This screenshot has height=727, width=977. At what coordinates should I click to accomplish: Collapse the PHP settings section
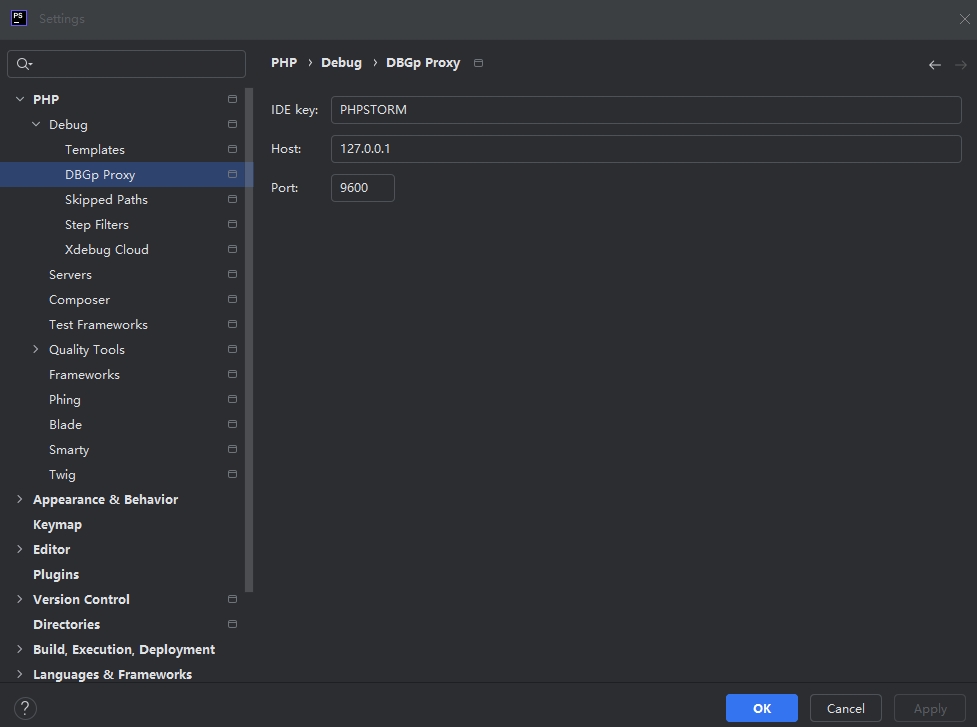(x=20, y=99)
